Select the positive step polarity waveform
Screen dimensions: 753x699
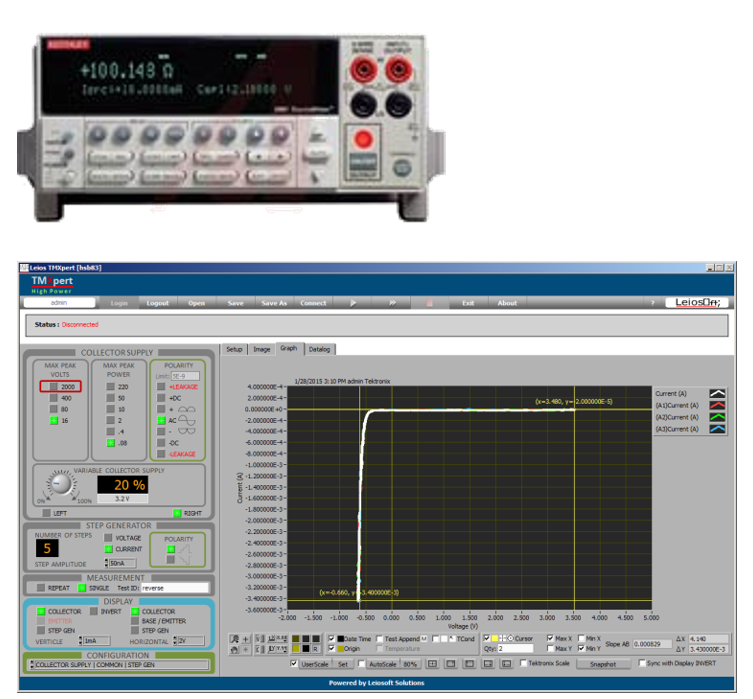pos(185,548)
